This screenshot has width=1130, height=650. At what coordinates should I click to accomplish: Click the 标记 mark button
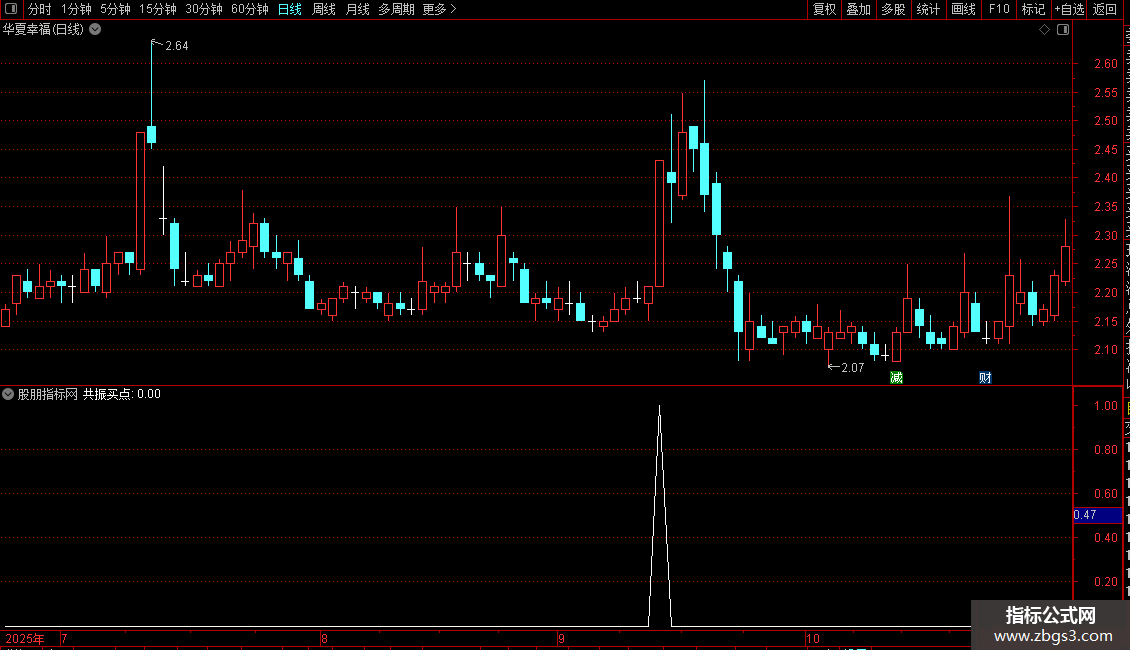(1033, 9)
